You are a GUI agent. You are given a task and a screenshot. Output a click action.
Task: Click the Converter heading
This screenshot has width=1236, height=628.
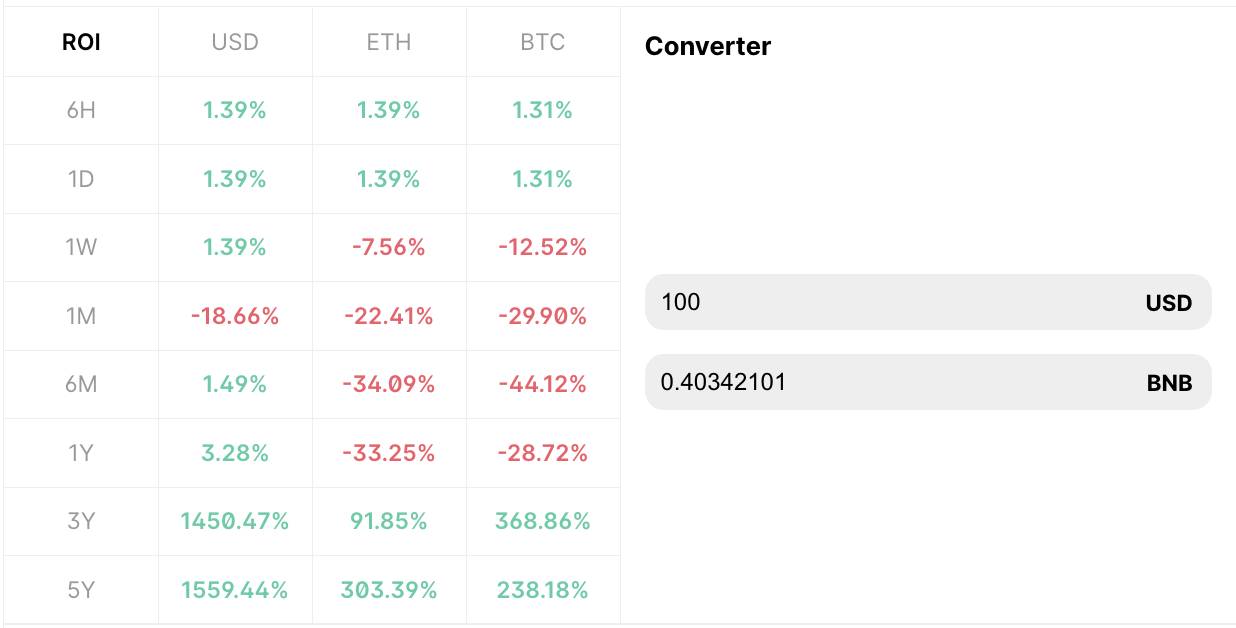tap(708, 46)
